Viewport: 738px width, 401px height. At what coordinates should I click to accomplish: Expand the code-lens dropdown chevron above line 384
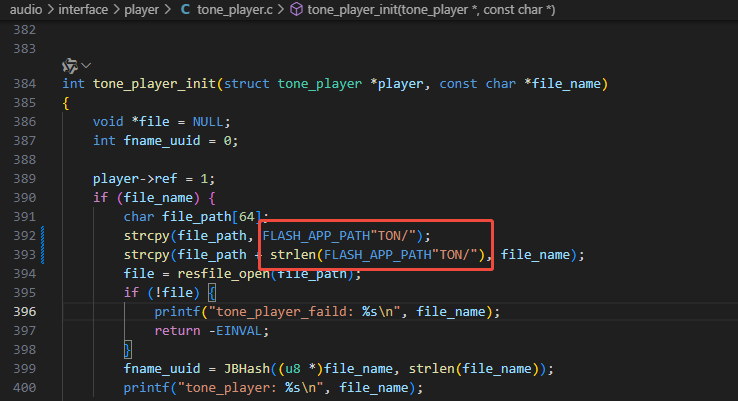point(86,65)
